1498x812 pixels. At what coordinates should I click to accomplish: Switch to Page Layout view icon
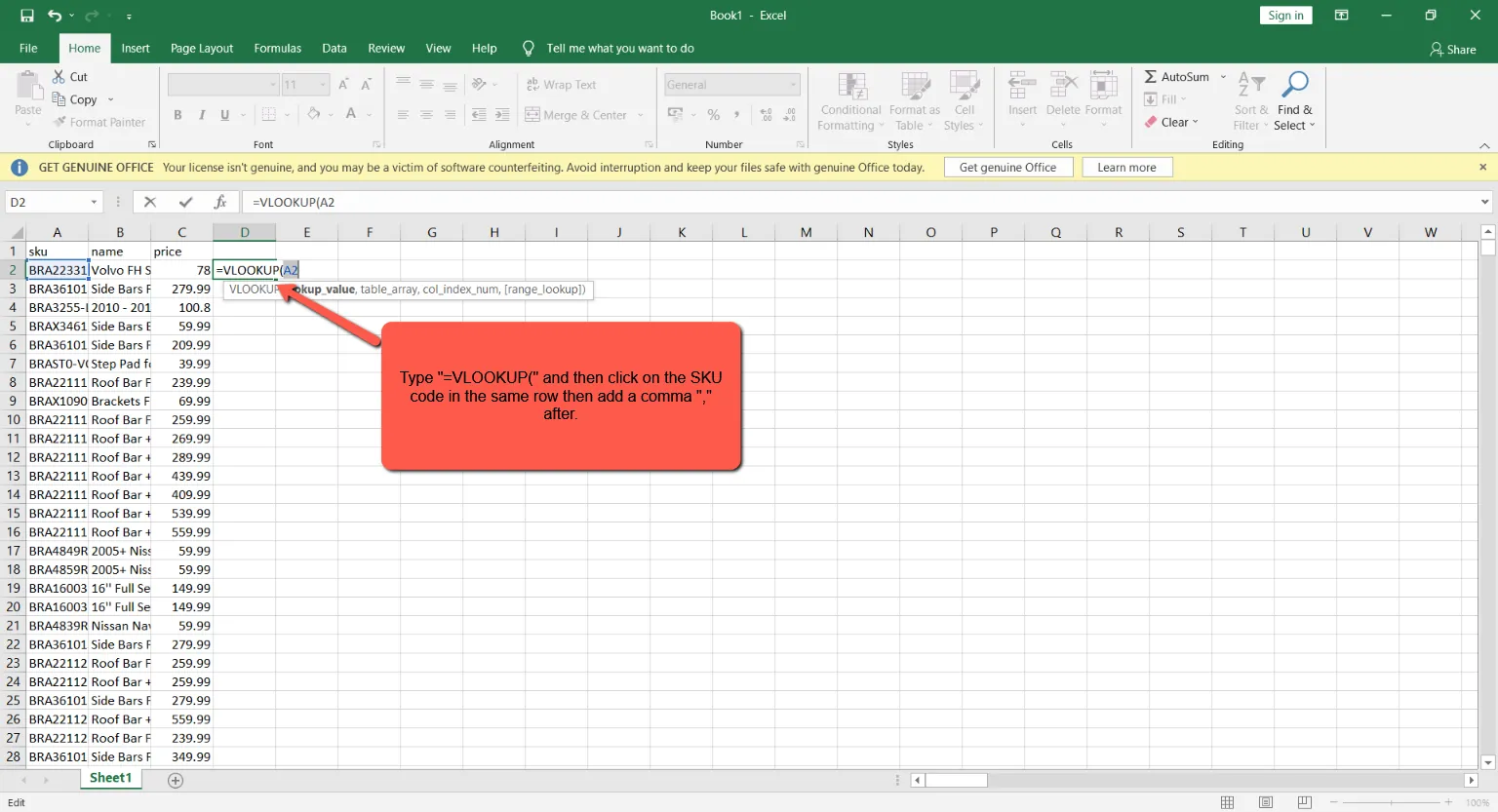point(1266,802)
